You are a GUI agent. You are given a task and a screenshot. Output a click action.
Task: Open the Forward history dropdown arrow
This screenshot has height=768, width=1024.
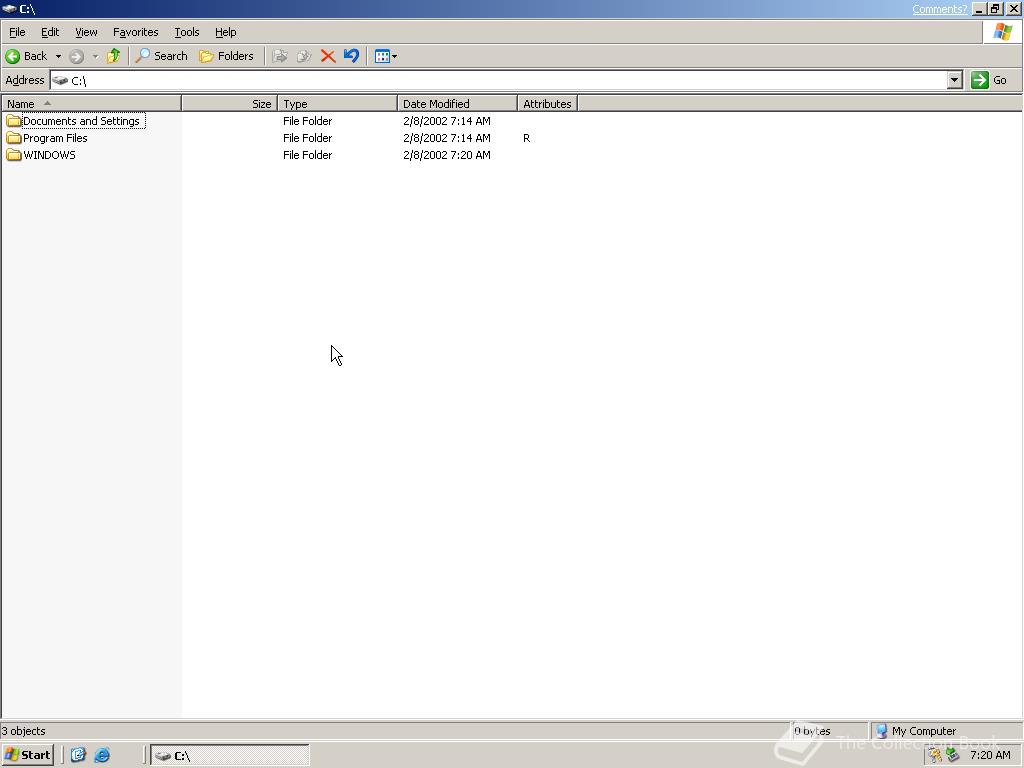pyautogui.click(x=95, y=56)
